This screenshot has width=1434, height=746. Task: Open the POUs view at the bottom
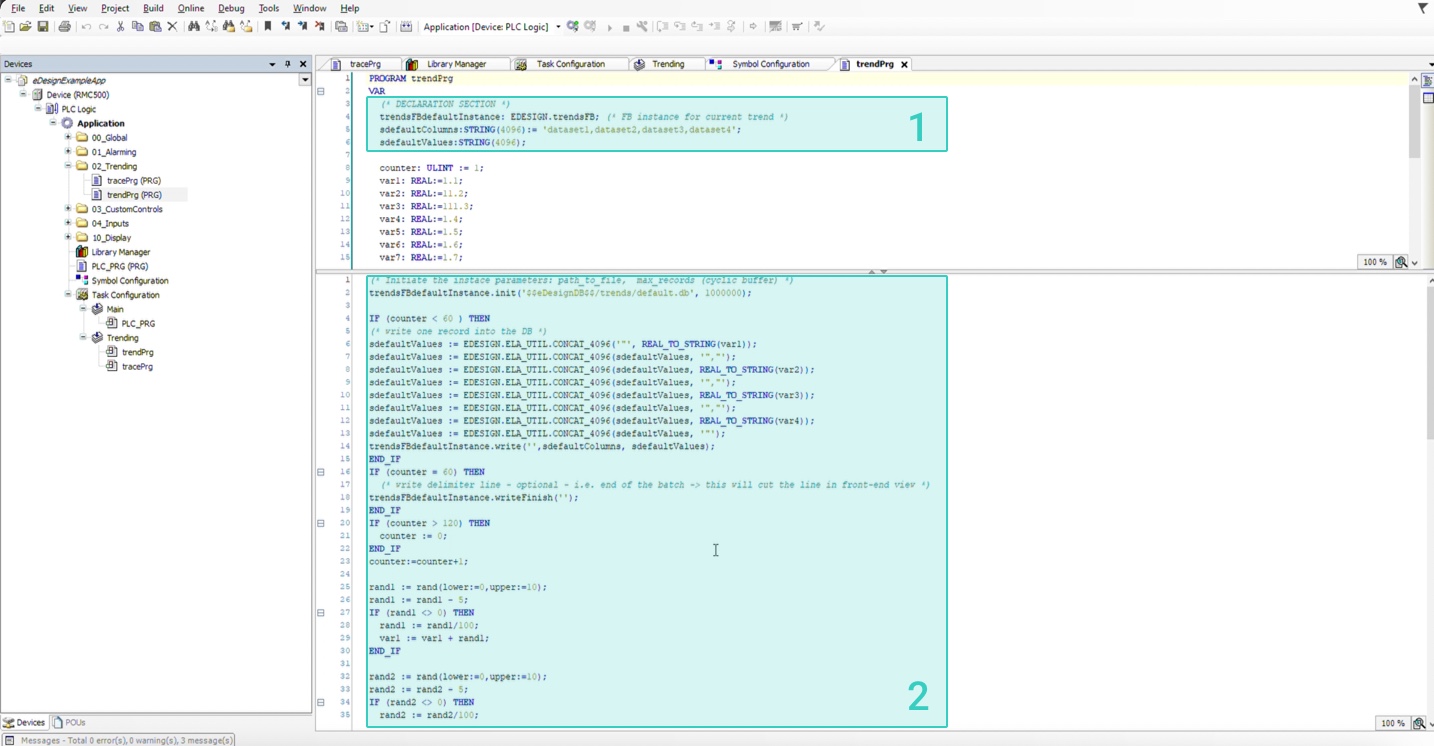coord(70,722)
